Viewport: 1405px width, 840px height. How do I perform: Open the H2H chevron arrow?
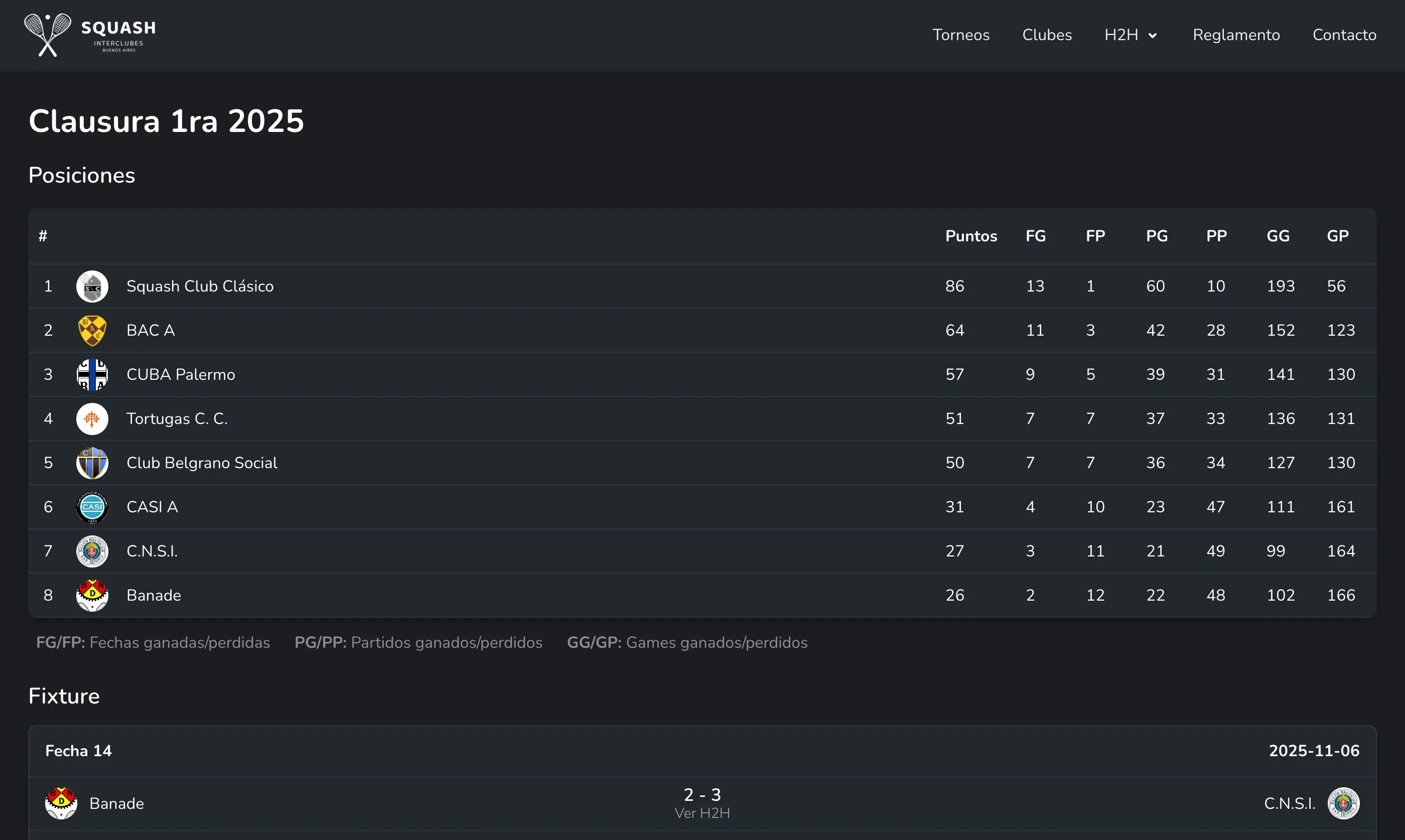[1154, 35]
